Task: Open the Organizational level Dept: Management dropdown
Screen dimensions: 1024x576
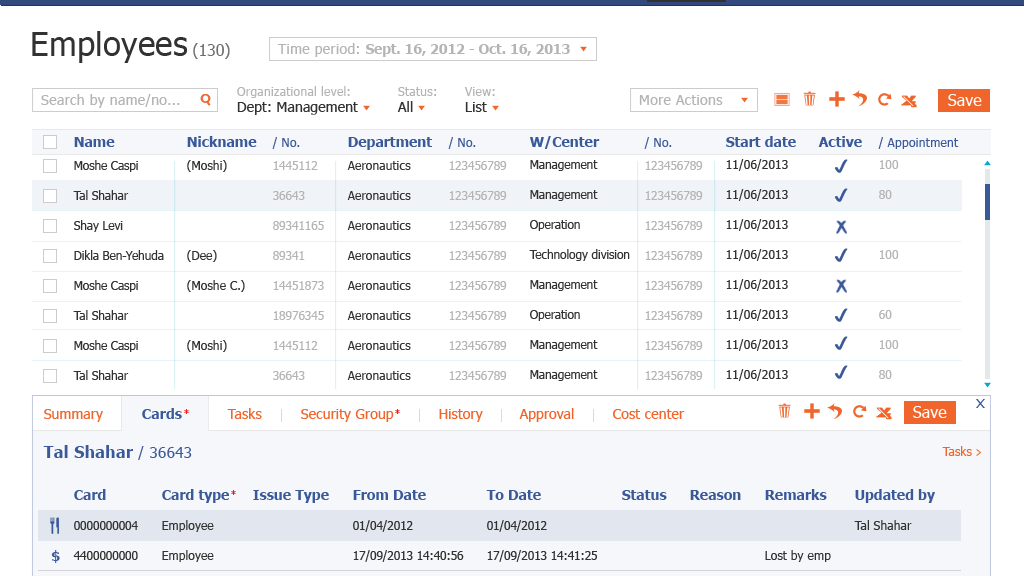Action: pyautogui.click(x=303, y=107)
